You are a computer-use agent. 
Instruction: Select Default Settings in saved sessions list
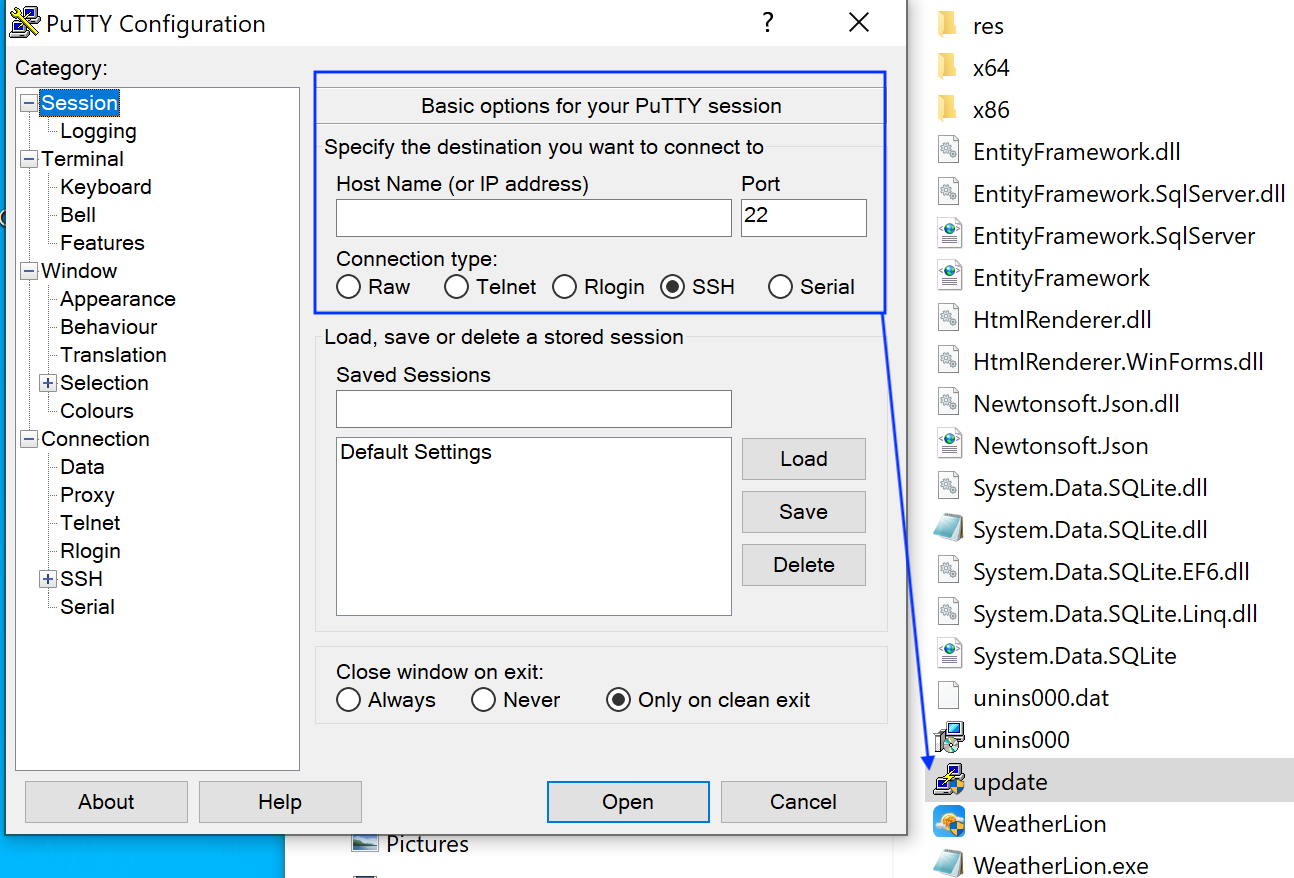(x=416, y=452)
